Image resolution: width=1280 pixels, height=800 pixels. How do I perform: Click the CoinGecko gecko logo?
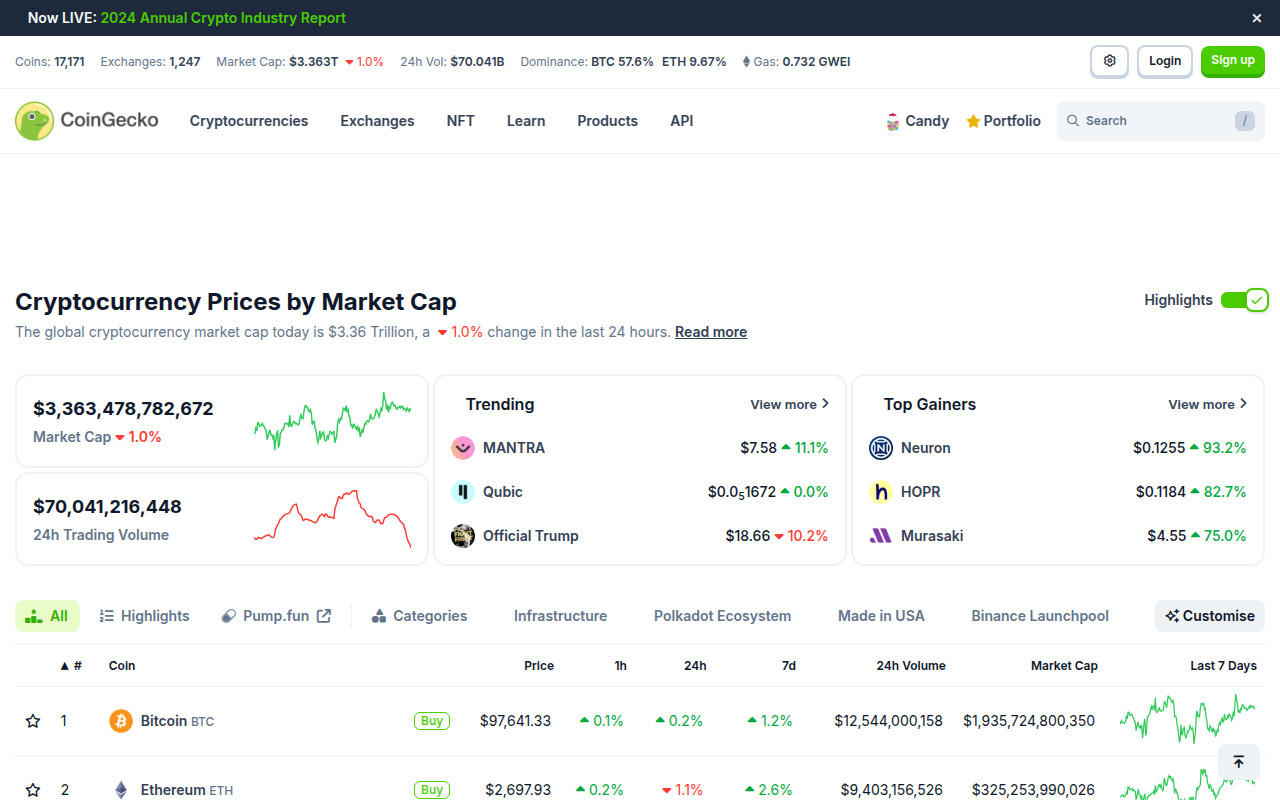(34, 121)
